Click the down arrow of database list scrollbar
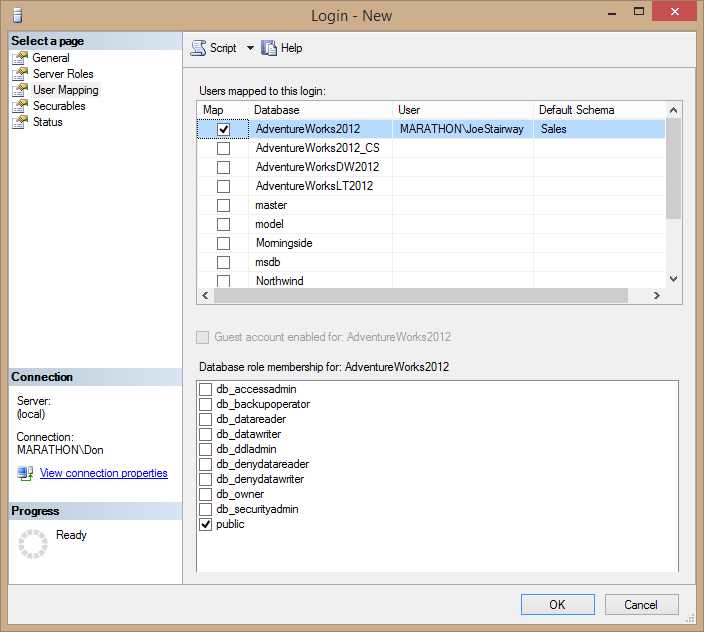 [x=673, y=279]
